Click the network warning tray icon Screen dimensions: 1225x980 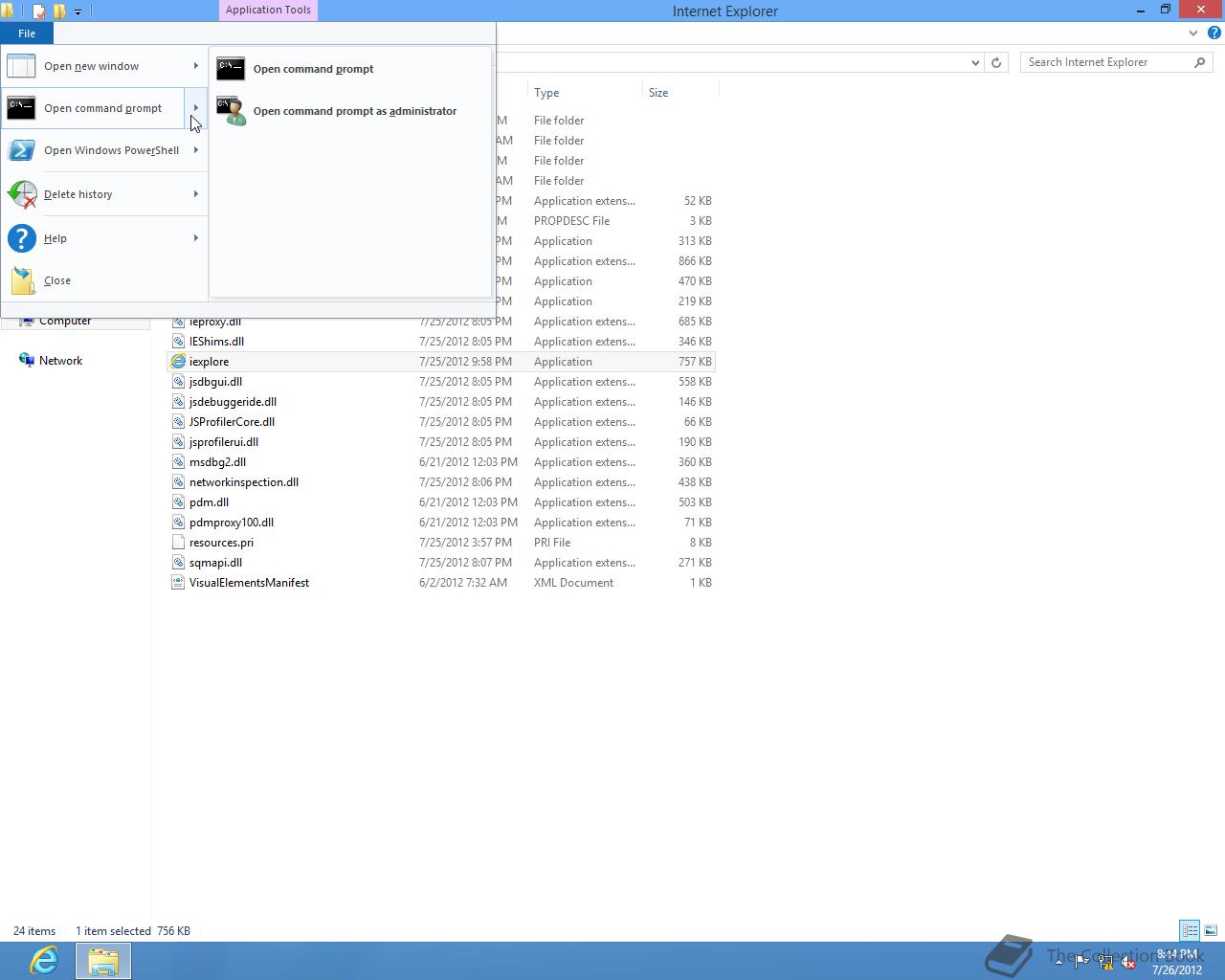click(1105, 962)
